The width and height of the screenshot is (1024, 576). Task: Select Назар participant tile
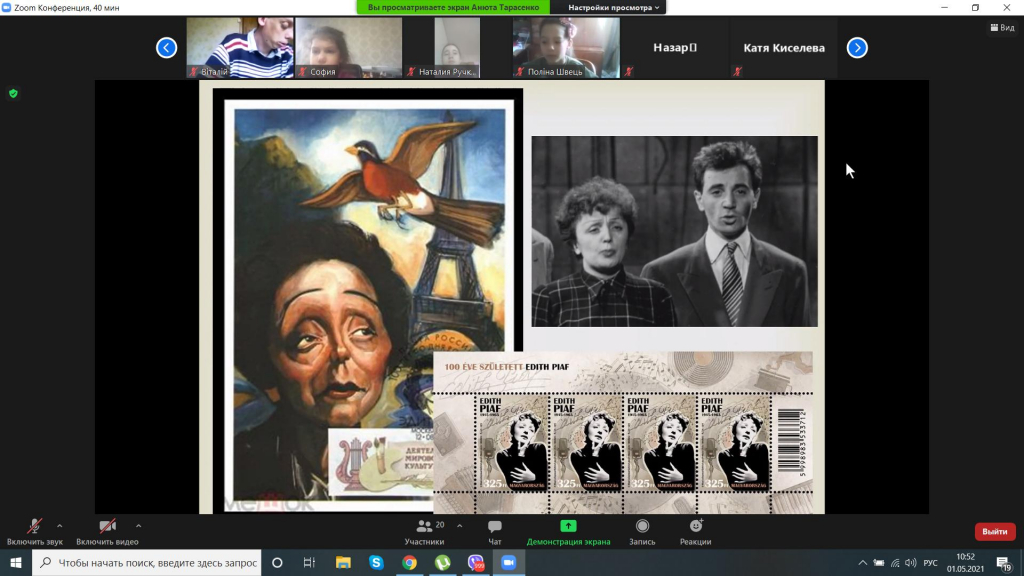pos(675,48)
